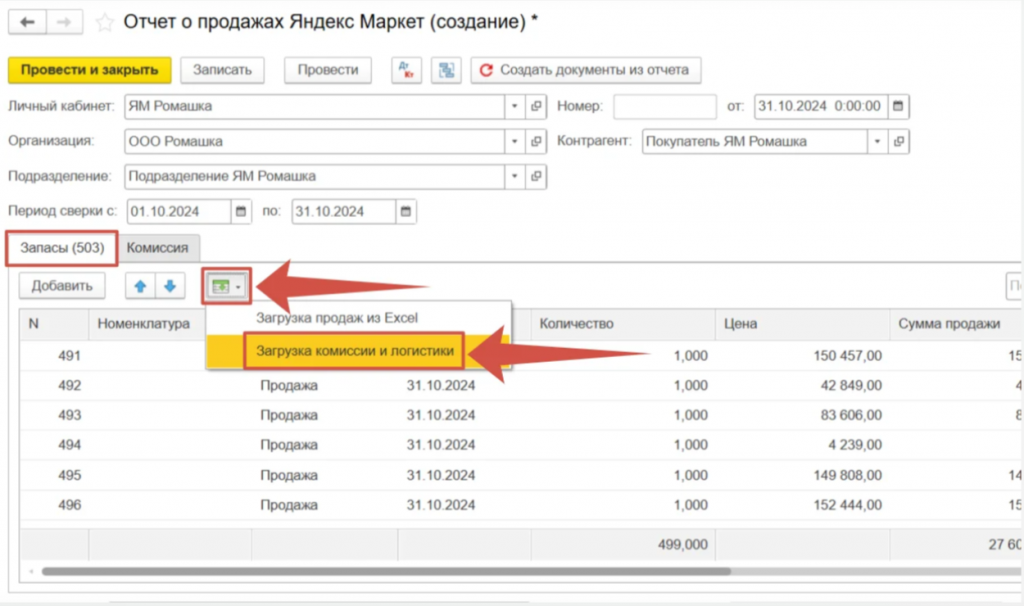The image size is (1024, 606).
Task: Expand the Организация dropdown list
Action: [x=515, y=142]
